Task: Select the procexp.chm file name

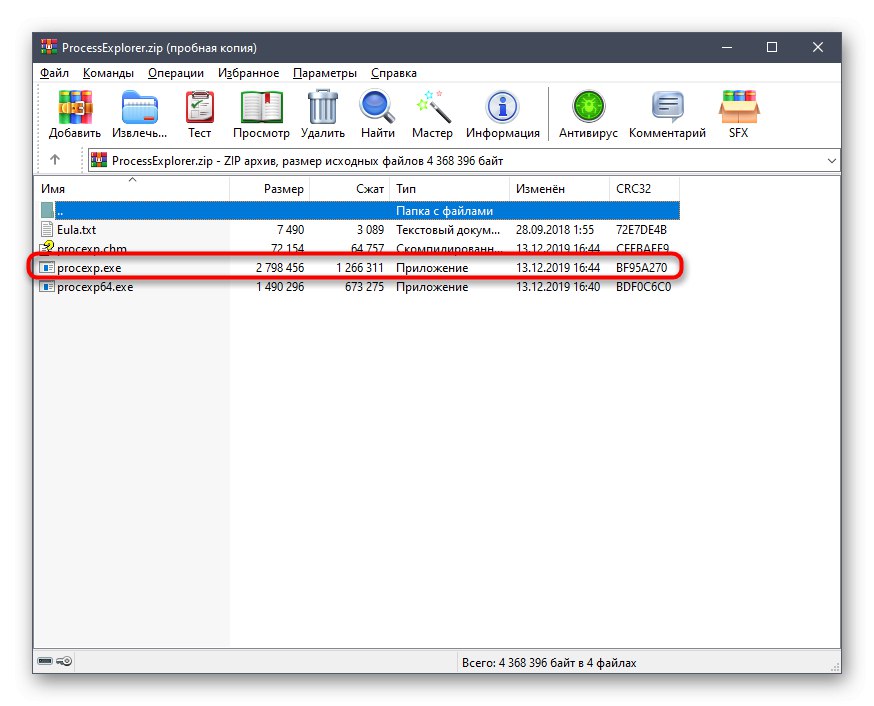Action: (x=91, y=249)
